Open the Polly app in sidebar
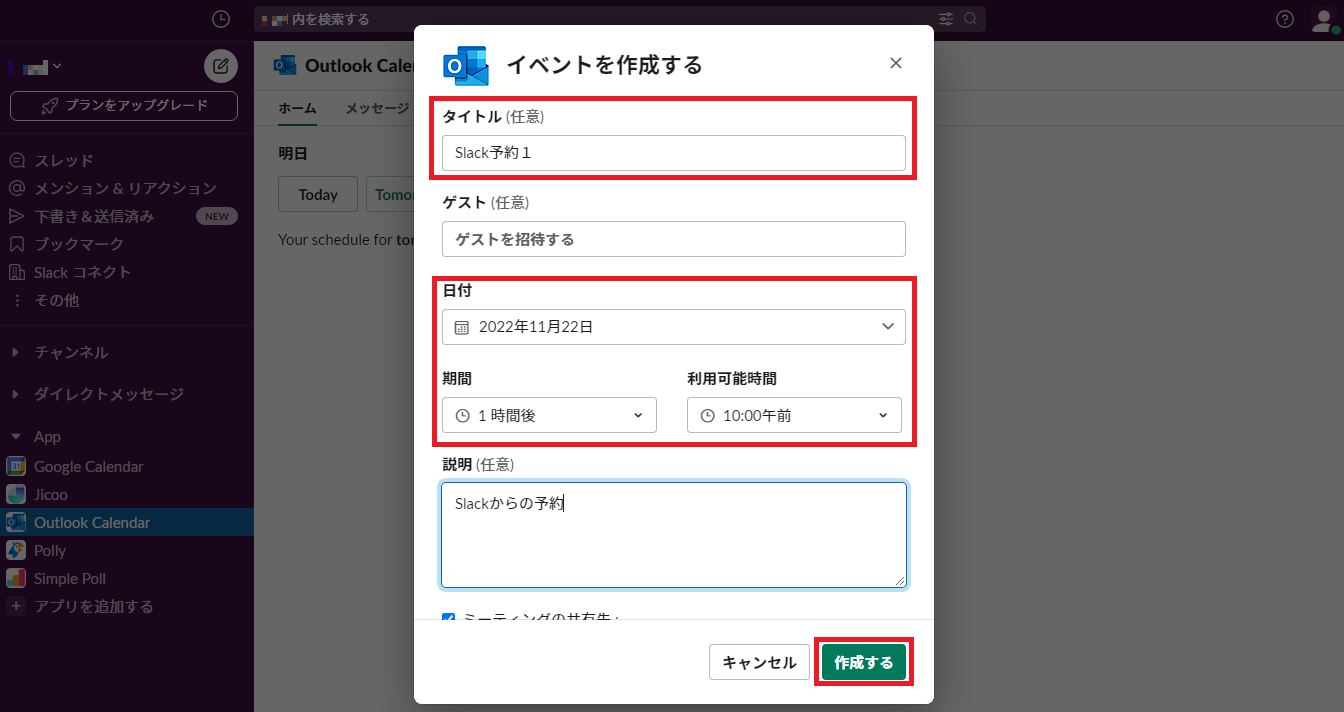This screenshot has width=1344, height=712. [x=50, y=550]
